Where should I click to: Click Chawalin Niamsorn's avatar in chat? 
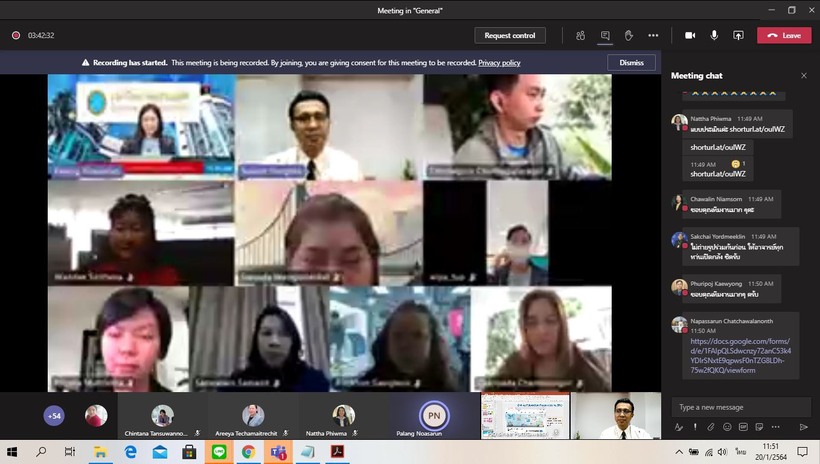(x=679, y=202)
